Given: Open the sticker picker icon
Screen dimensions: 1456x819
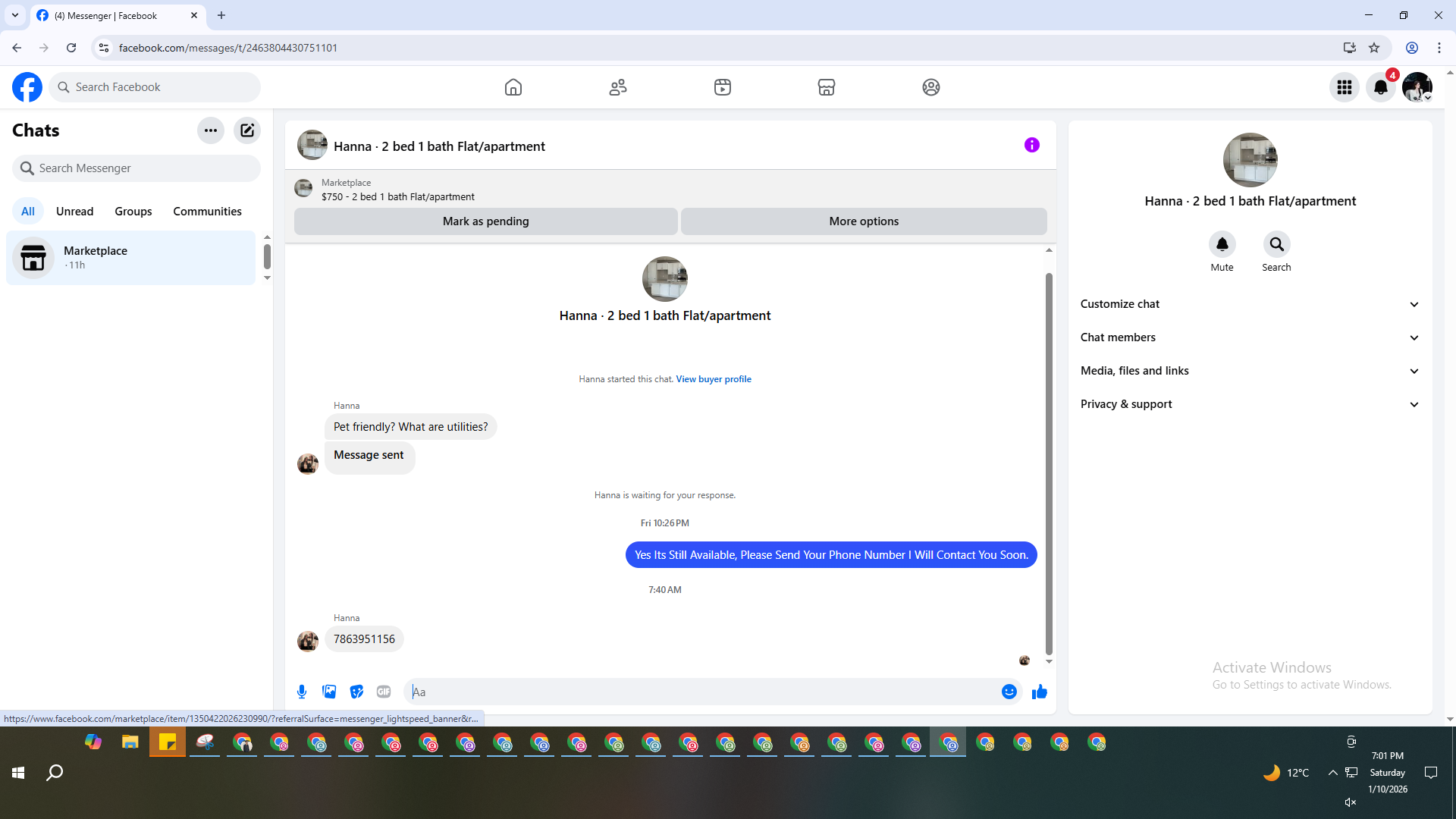Looking at the screenshot, I should (x=356, y=692).
